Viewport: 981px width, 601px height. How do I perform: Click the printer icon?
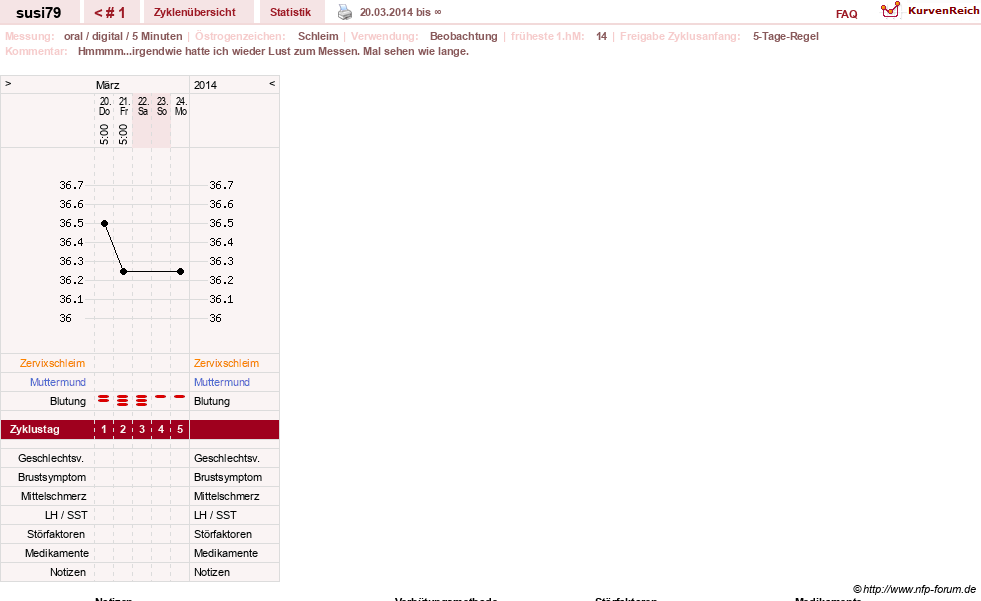coord(345,12)
